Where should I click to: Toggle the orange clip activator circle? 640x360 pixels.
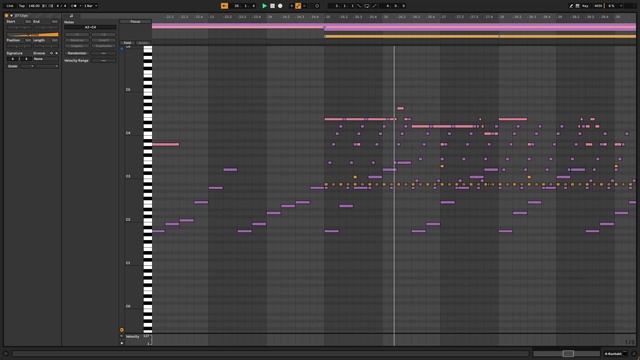[x=7, y=16]
